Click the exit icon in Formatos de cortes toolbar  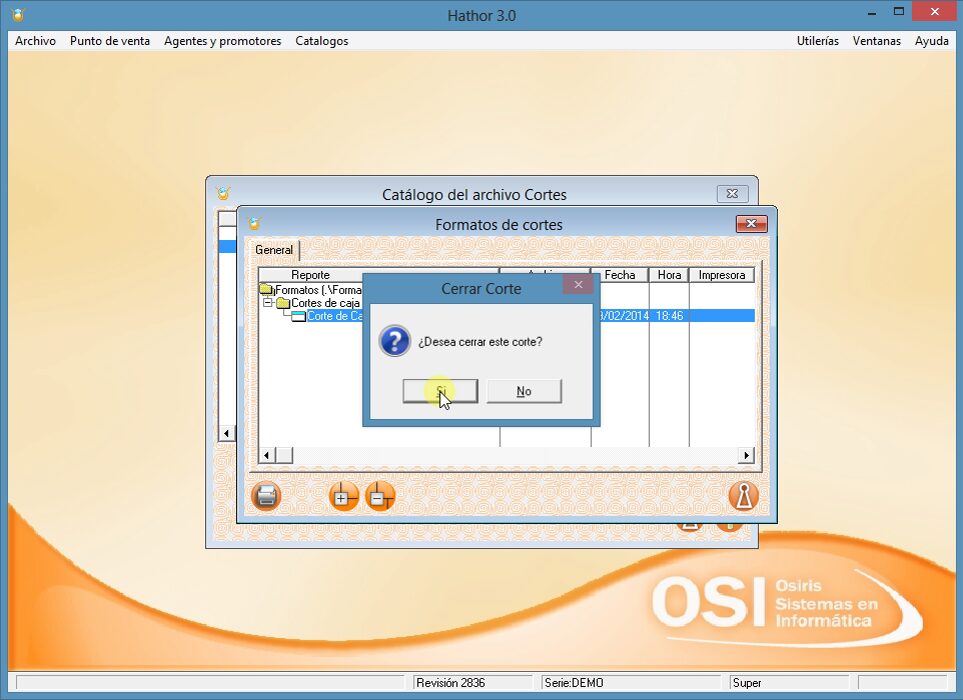click(744, 496)
